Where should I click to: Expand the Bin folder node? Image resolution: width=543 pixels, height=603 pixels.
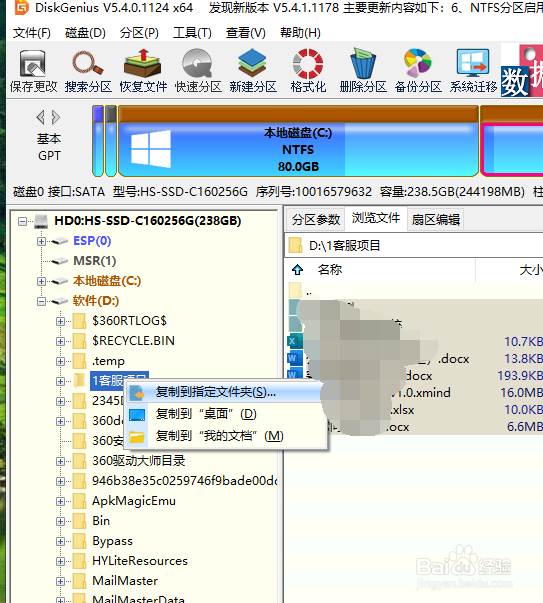coord(60,521)
